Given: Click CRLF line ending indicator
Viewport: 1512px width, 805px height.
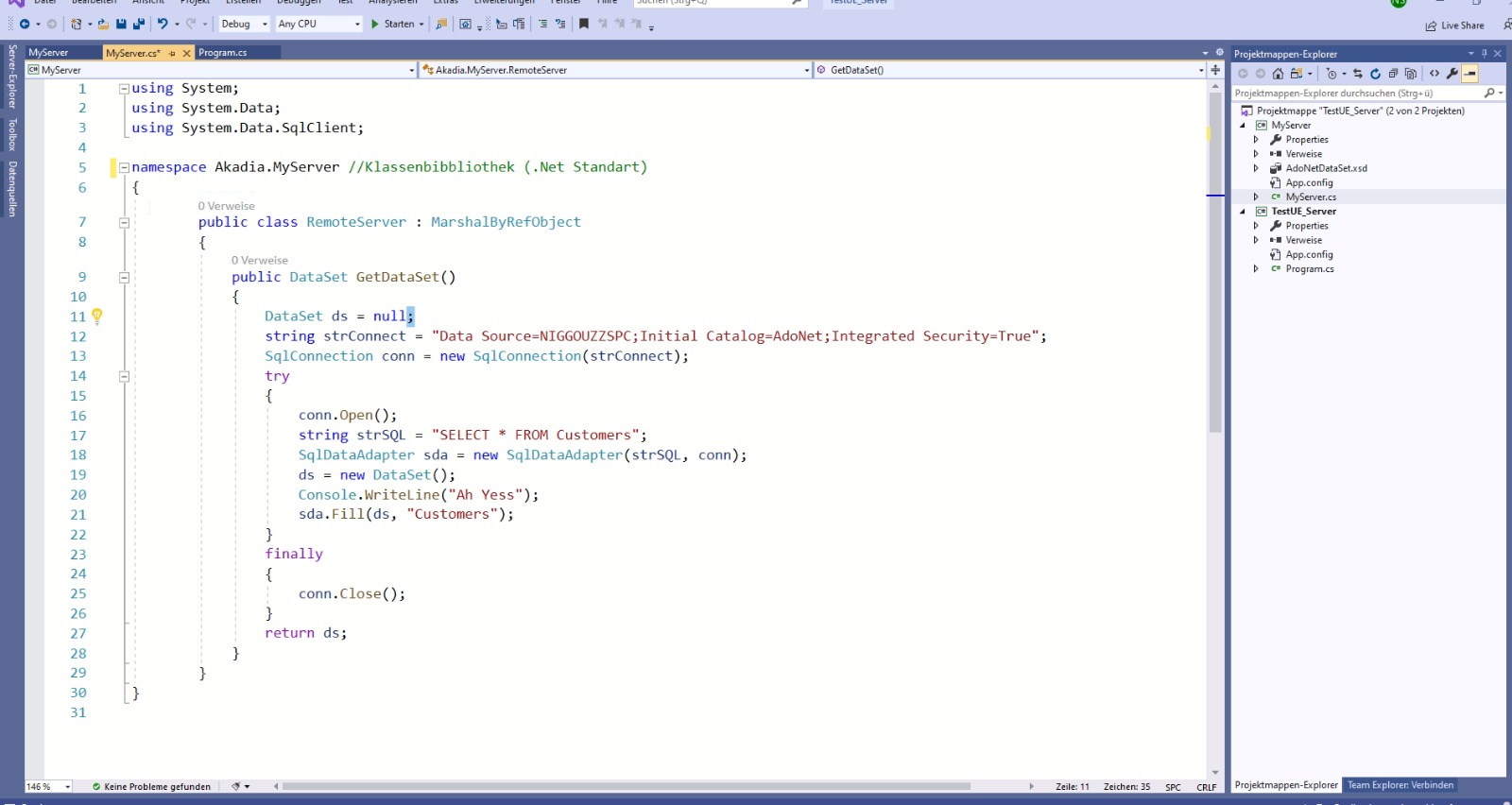Looking at the screenshot, I should pos(1207,787).
